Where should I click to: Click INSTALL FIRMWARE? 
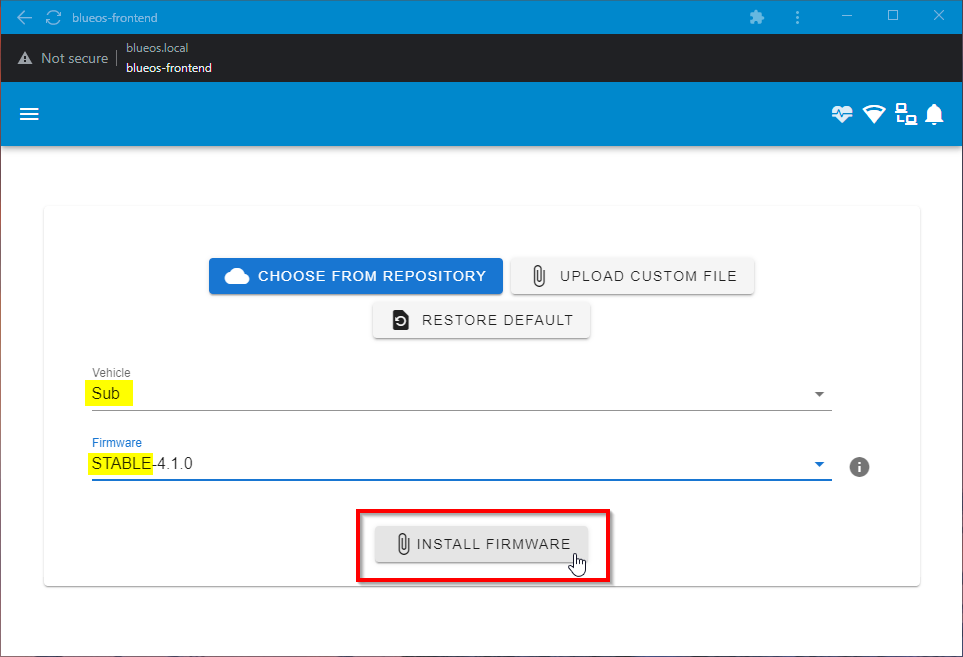[481, 543]
